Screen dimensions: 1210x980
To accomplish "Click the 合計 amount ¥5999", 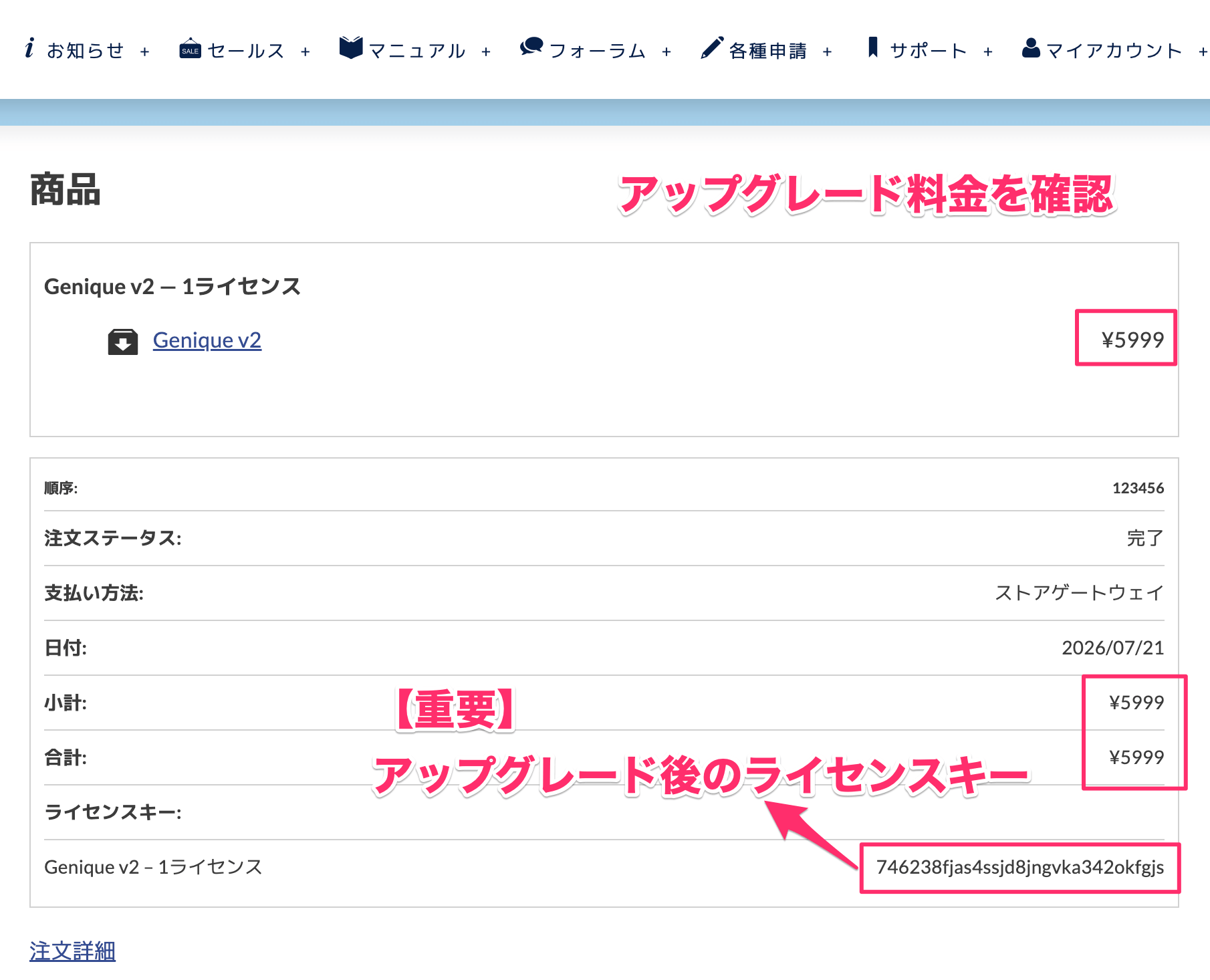I will (1136, 757).
